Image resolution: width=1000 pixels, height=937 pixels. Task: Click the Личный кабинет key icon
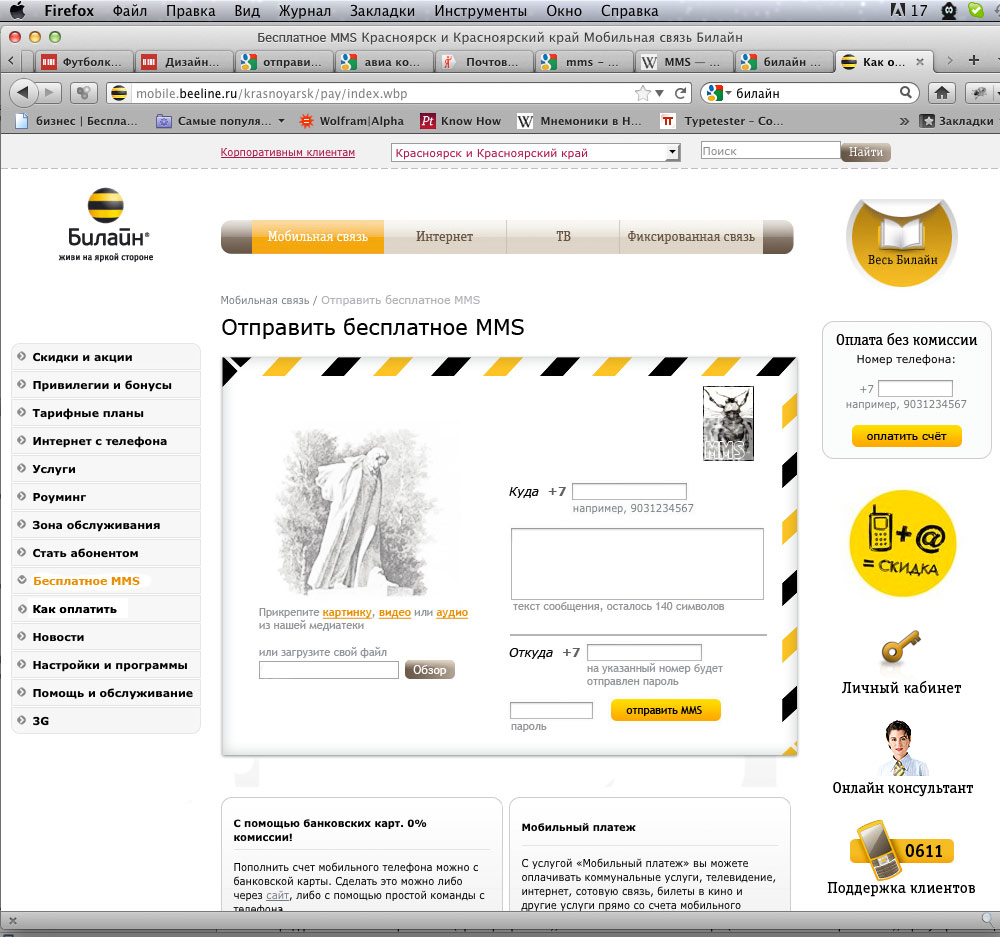[x=897, y=651]
